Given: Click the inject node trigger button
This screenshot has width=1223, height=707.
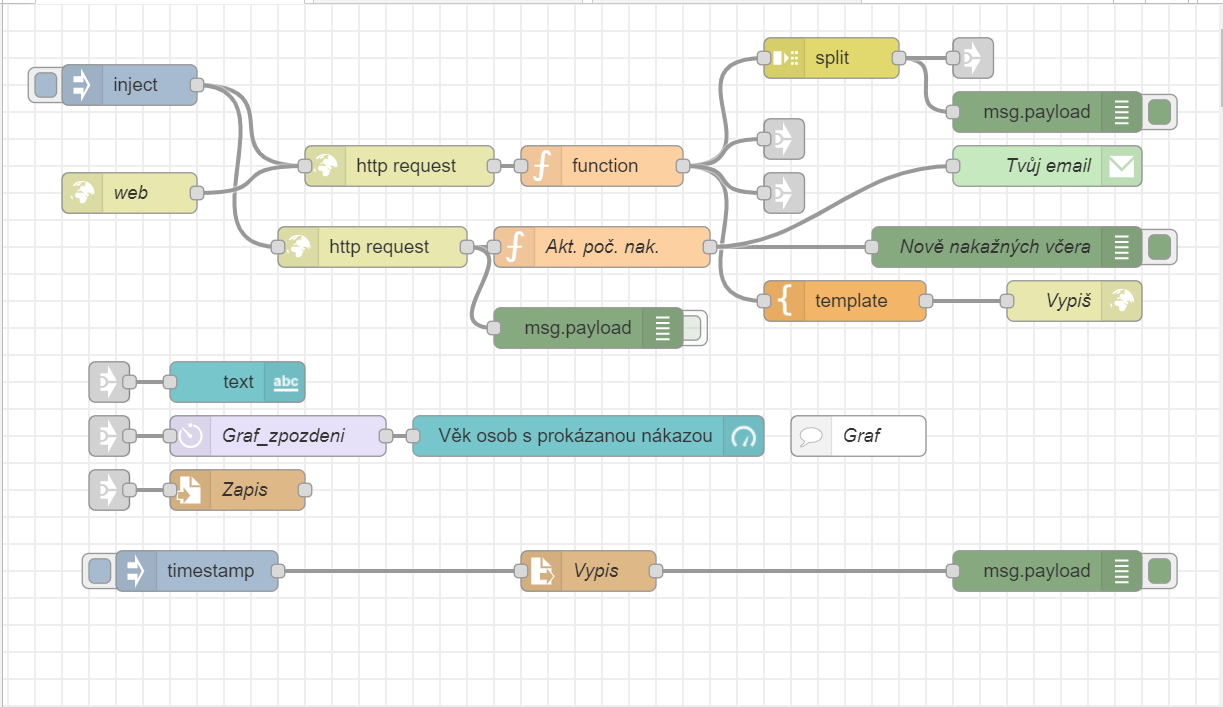Looking at the screenshot, I should pyautogui.click(x=45, y=85).
